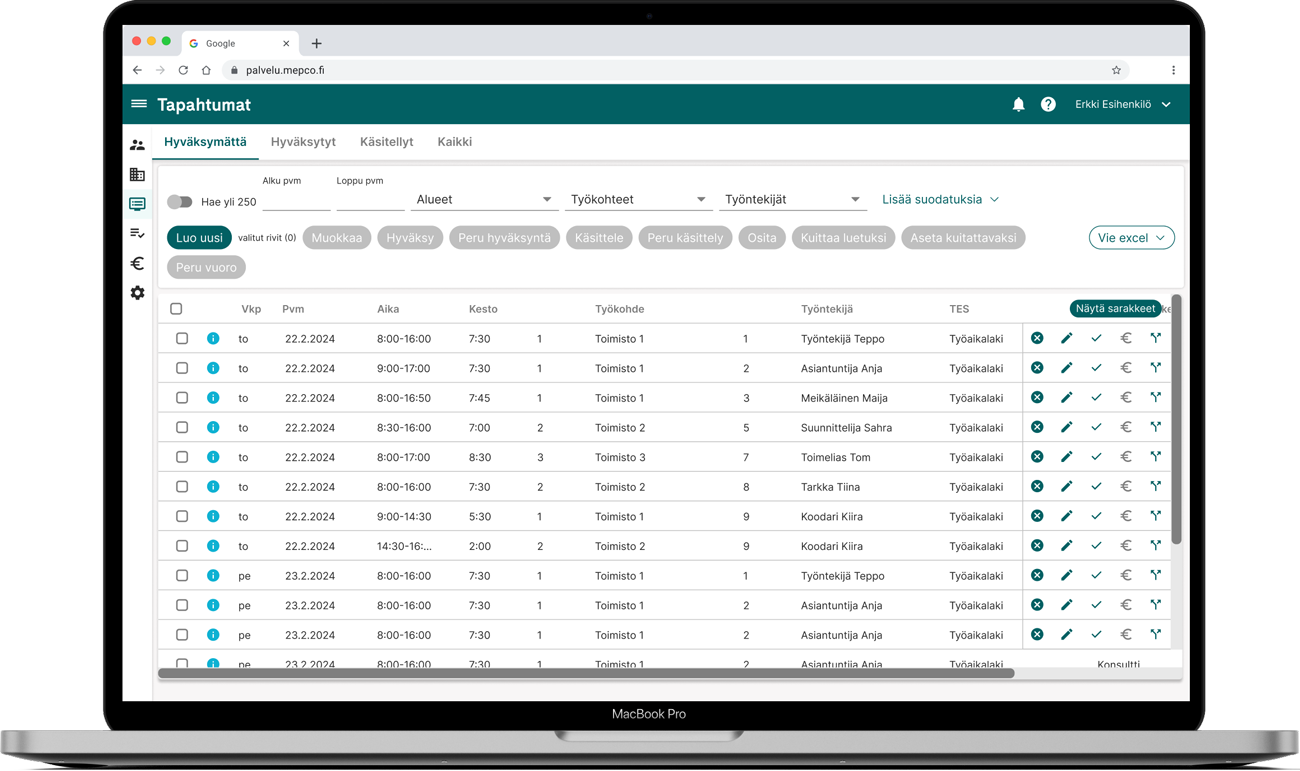Check the Meikäläinen Maija row
1300x771 pixels.
click(x=182, y=398)
